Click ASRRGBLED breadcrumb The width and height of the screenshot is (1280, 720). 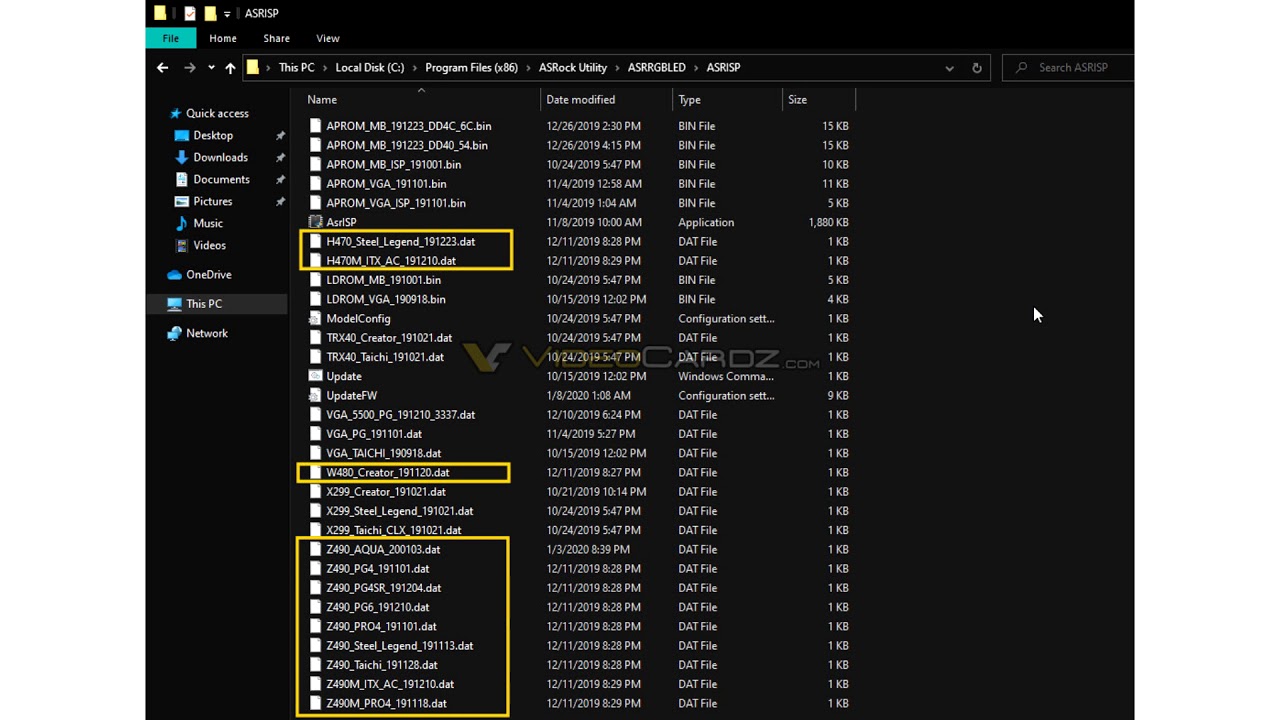(x=657, y=67)
